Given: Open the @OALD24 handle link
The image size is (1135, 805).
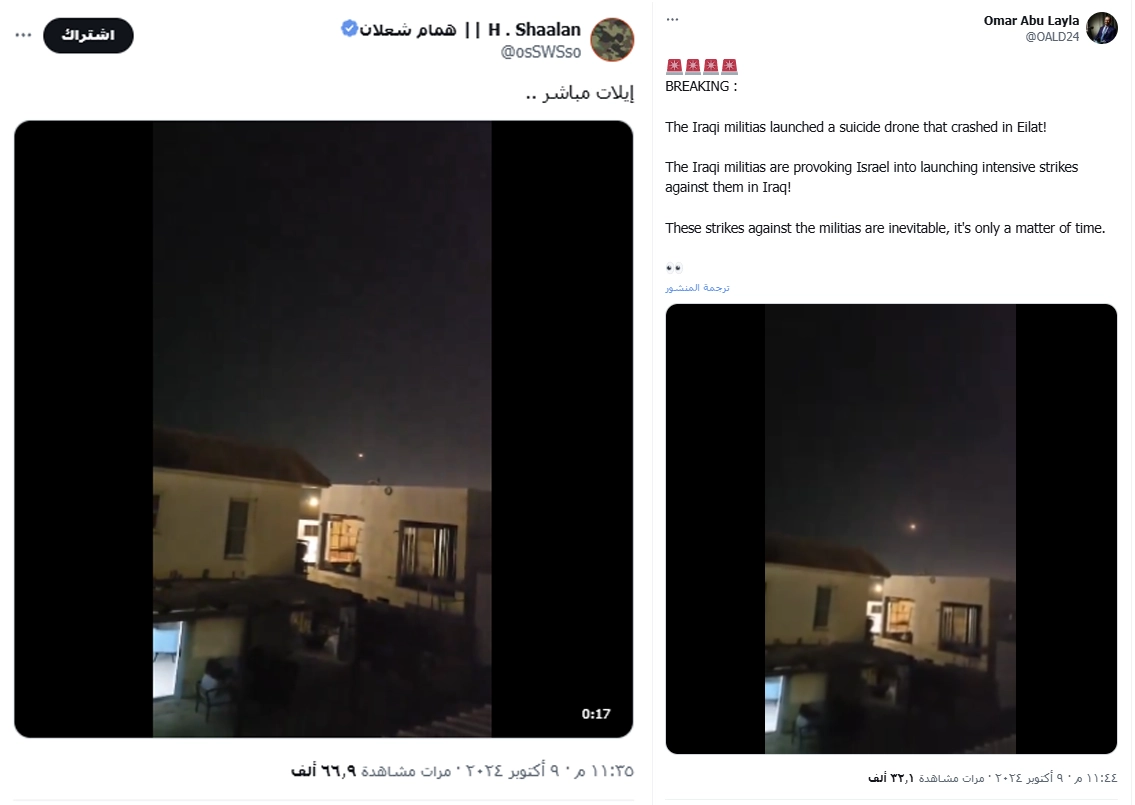Looking at the screenshot, I should click(x=1052, y=37).
